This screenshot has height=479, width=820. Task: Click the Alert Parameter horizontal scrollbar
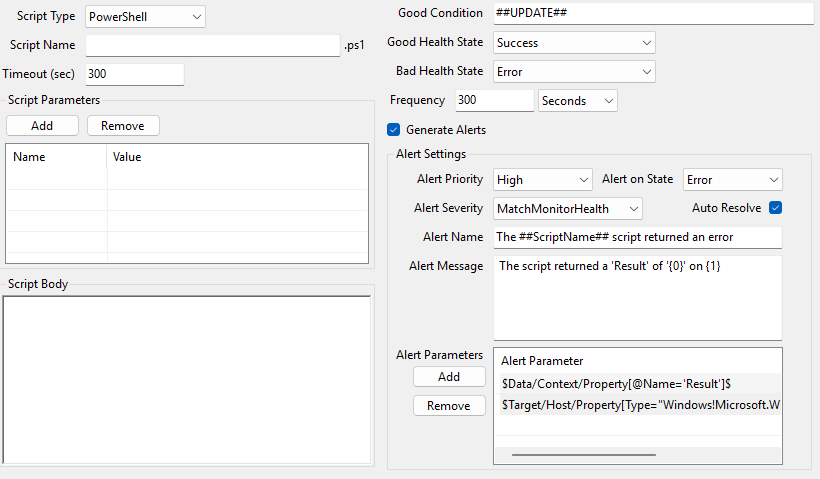click(583, 454)
